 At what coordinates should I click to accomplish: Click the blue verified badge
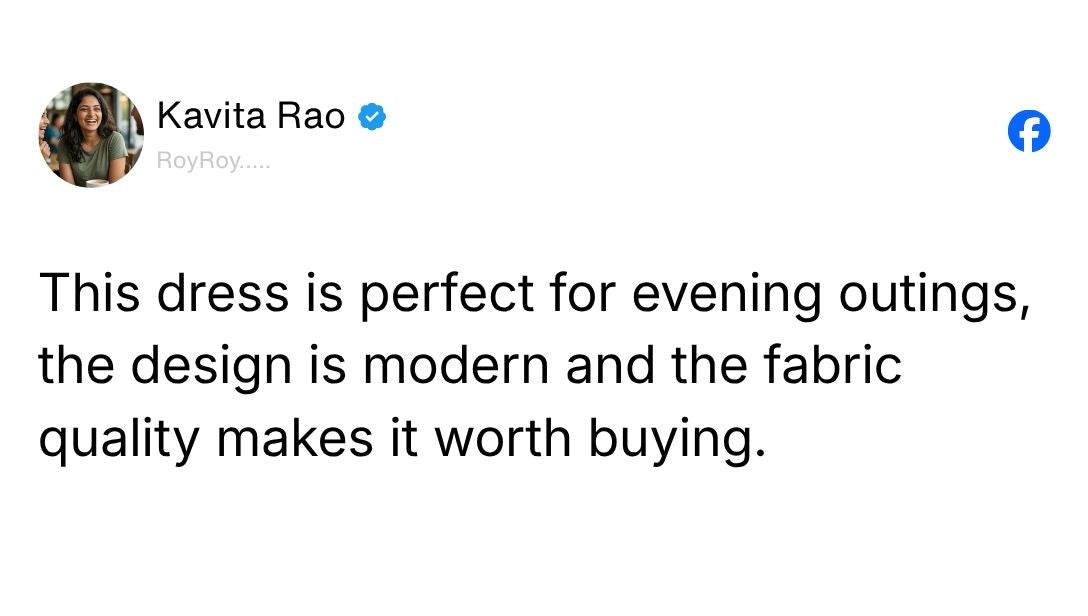[x=373, y=117]
